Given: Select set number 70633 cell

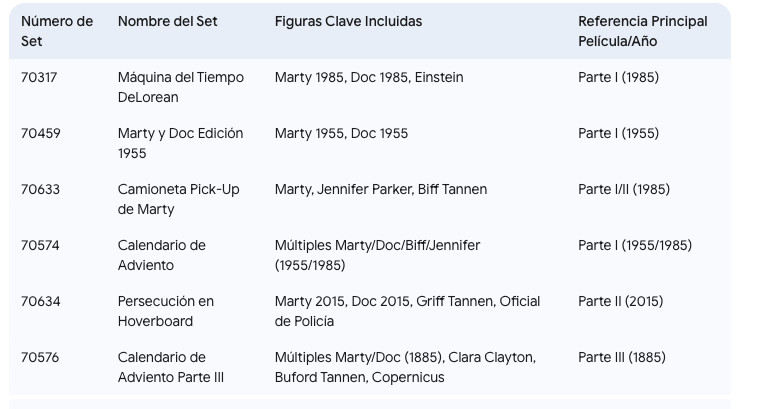Looking at the screenshot, I should click(x=41, y=189).
